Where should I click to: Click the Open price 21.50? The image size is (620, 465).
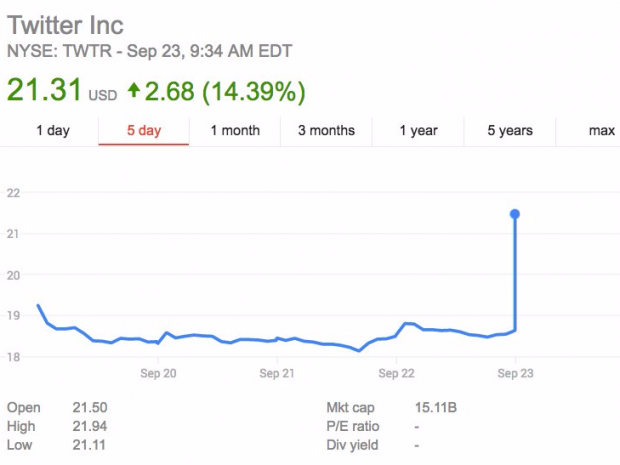[x=89, y=407]
